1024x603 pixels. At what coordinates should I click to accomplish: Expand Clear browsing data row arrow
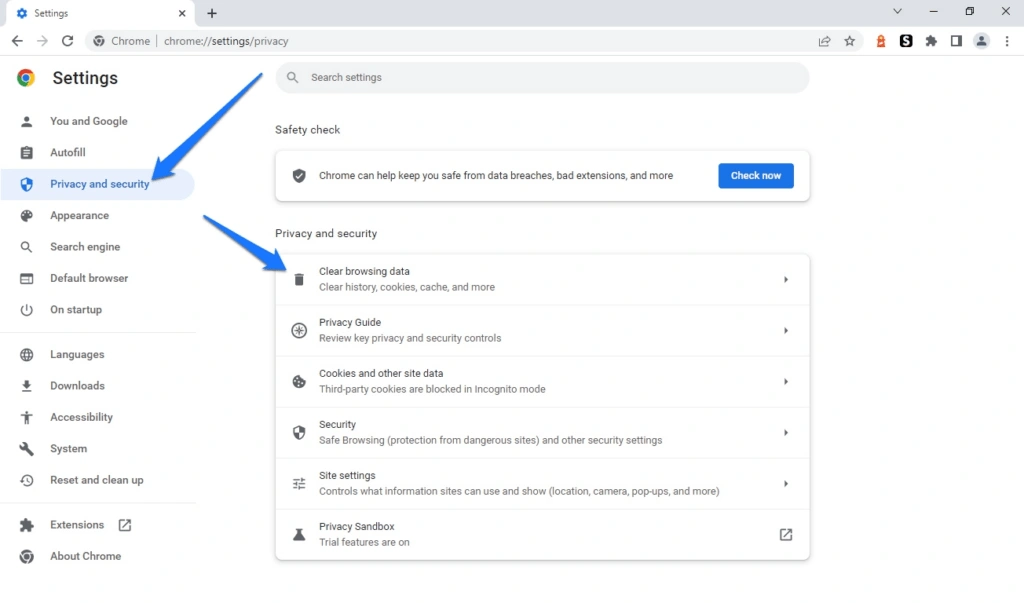tap(786, 280)
